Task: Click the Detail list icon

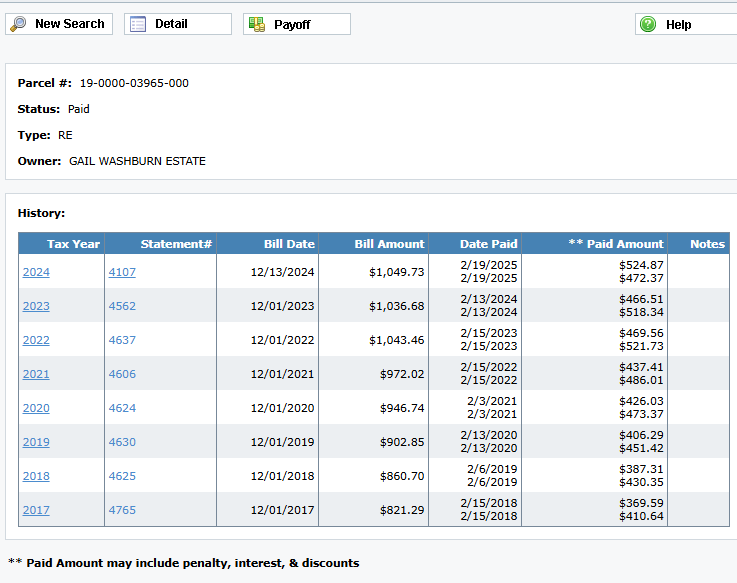Action: [138, 24]
